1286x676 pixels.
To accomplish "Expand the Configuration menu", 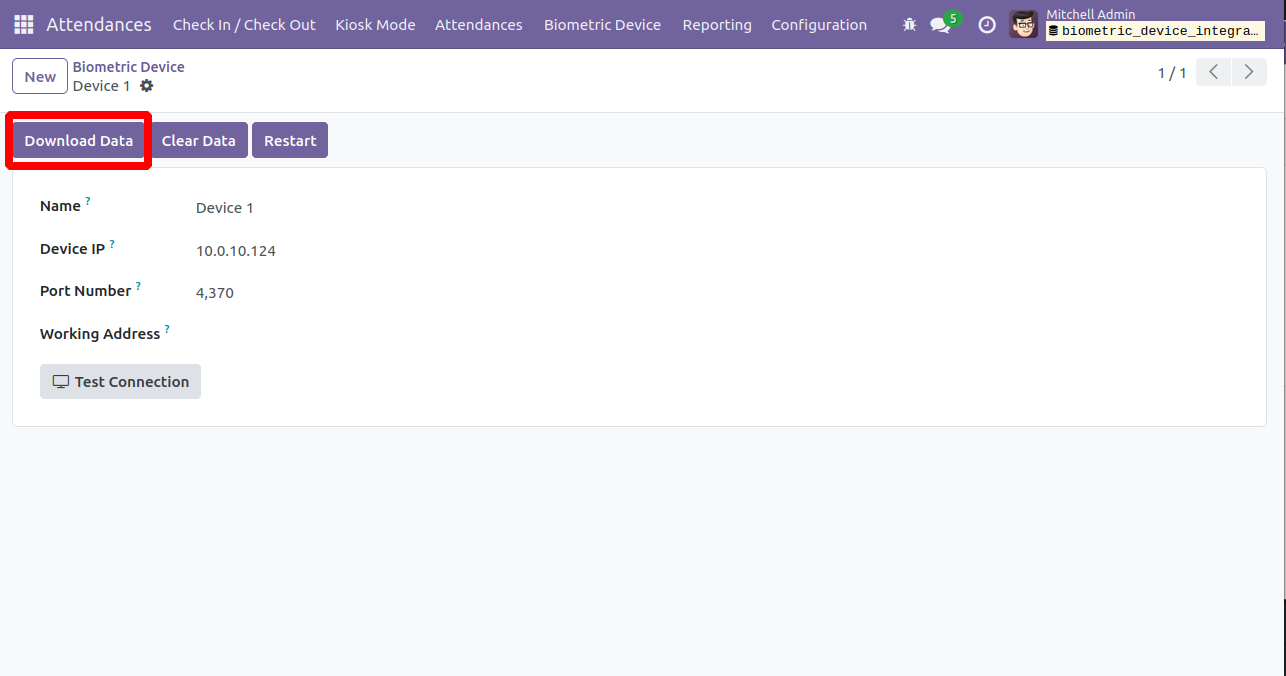I will [819, 25].
